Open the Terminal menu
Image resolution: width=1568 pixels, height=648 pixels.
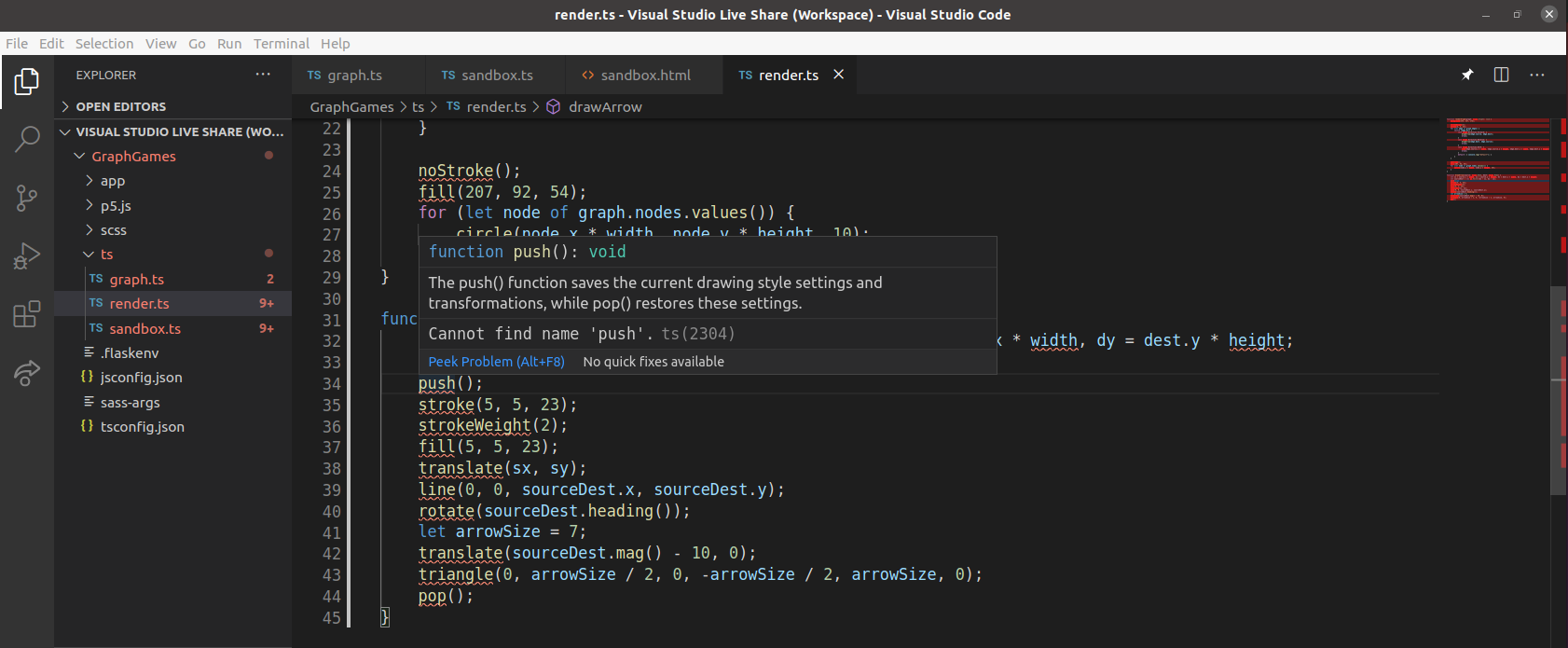click(281, 43)
